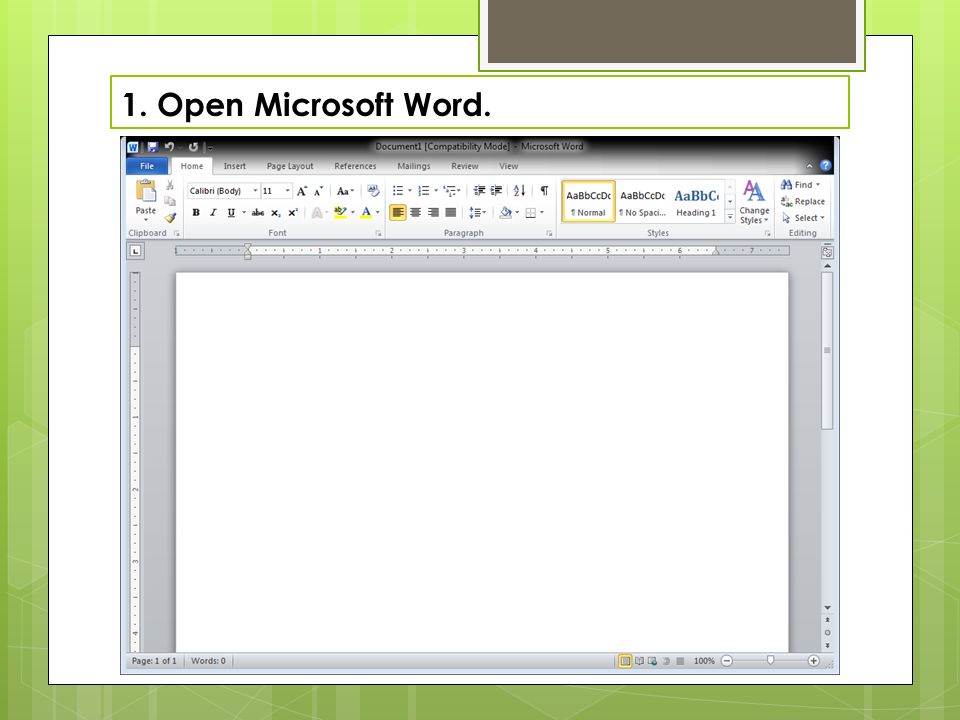Switch to the Page Layout tab
960x720 pixels.
(x=290, y=166)
